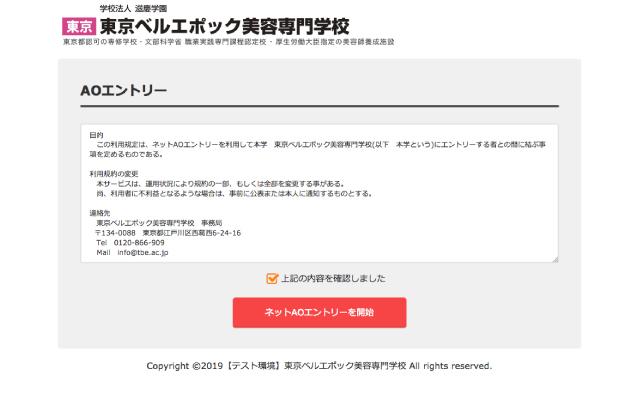Click the 上記の内容を確認しました label text
The height and width of the screenshot is (420, 640).
tap(333, 278)
